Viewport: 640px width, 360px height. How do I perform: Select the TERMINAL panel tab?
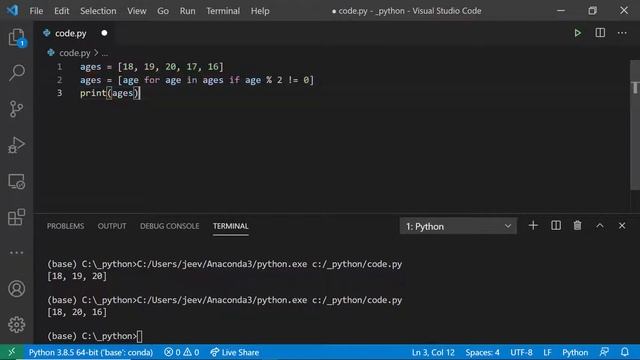click(230, 226)
